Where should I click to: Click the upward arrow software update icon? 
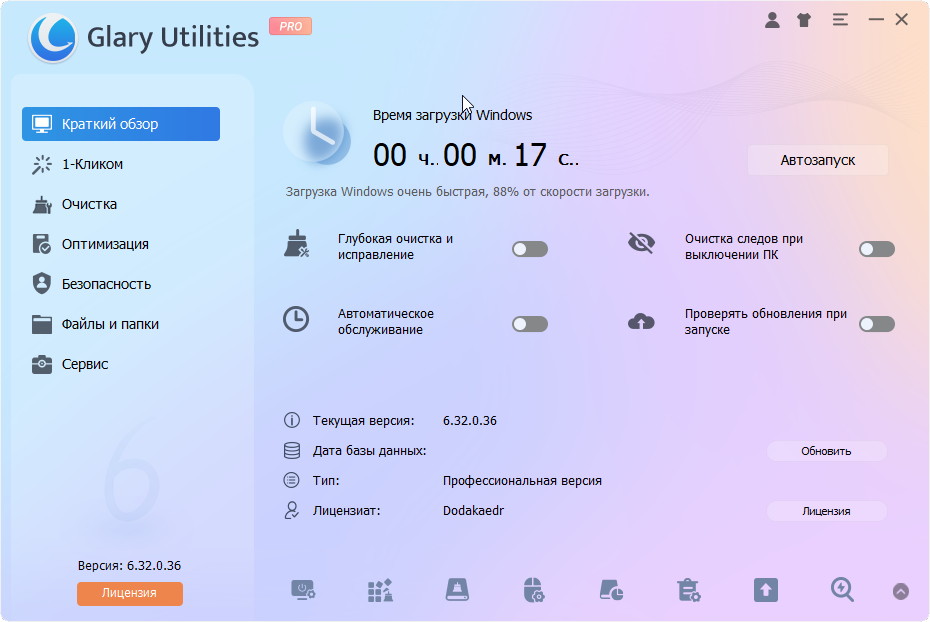765,590
